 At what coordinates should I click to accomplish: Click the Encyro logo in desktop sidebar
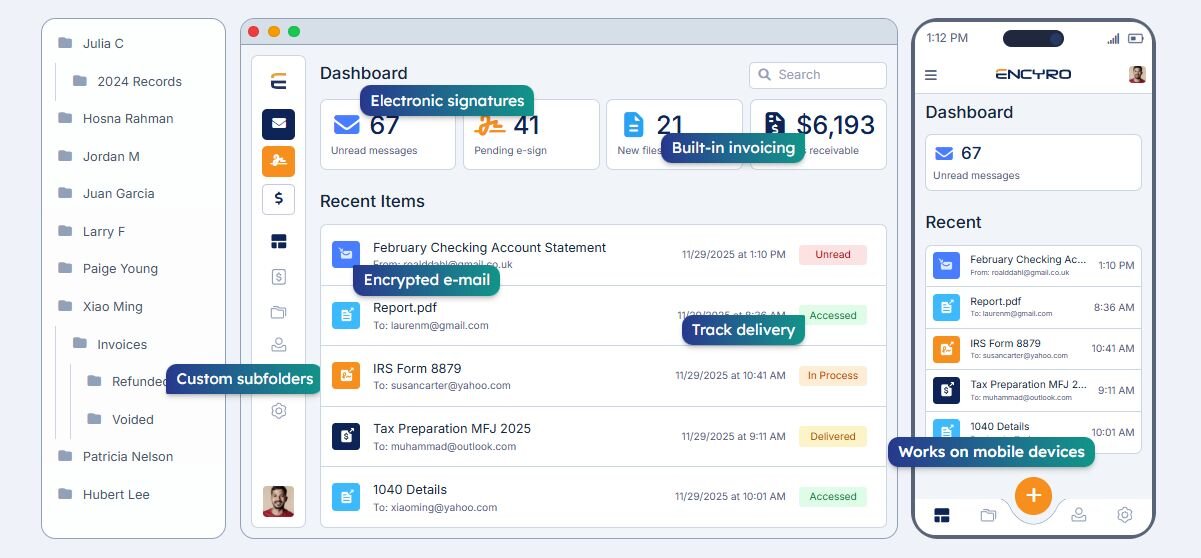tap(278, 82)
